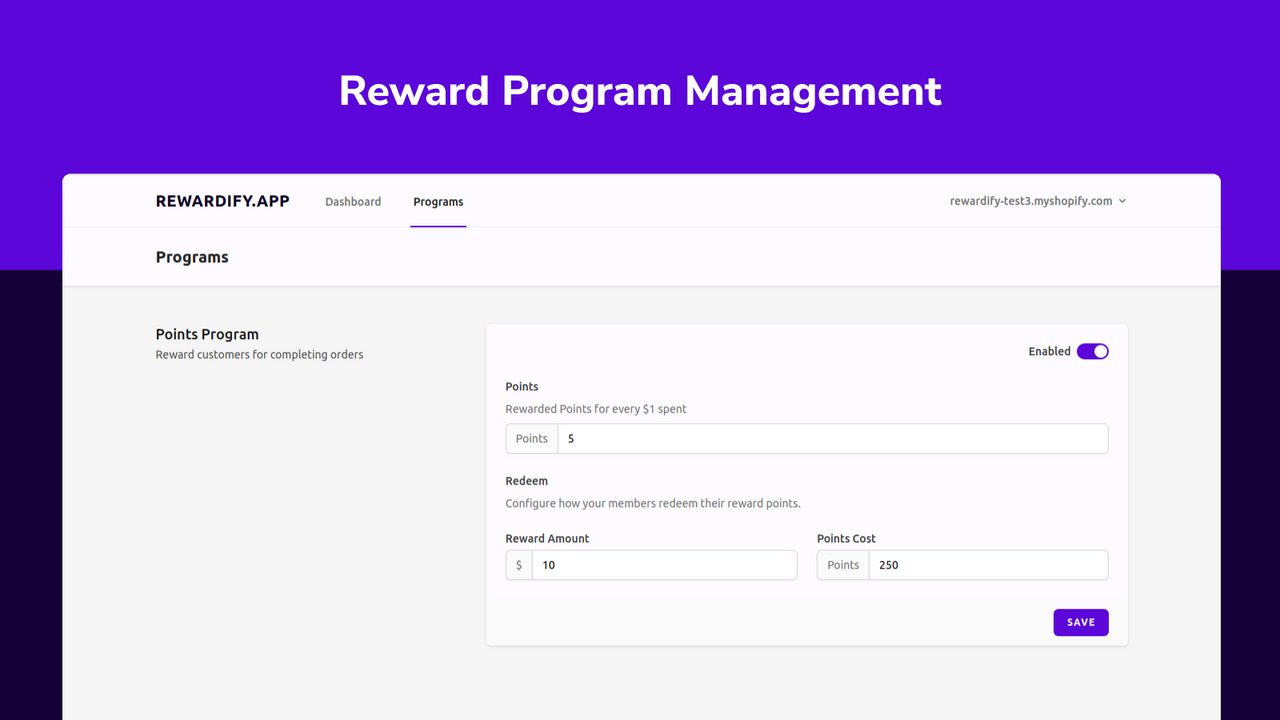Click the Points prefix label beside value 5

531,438
